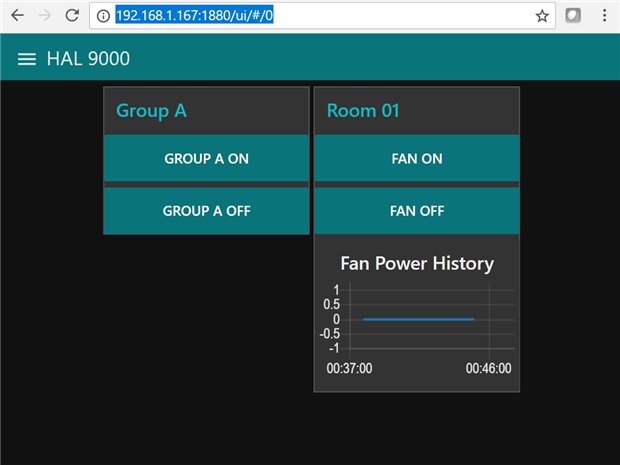Click the Room 01 panel heading
This screenshot has height=465, width=620.
click(x=363, y=110)
